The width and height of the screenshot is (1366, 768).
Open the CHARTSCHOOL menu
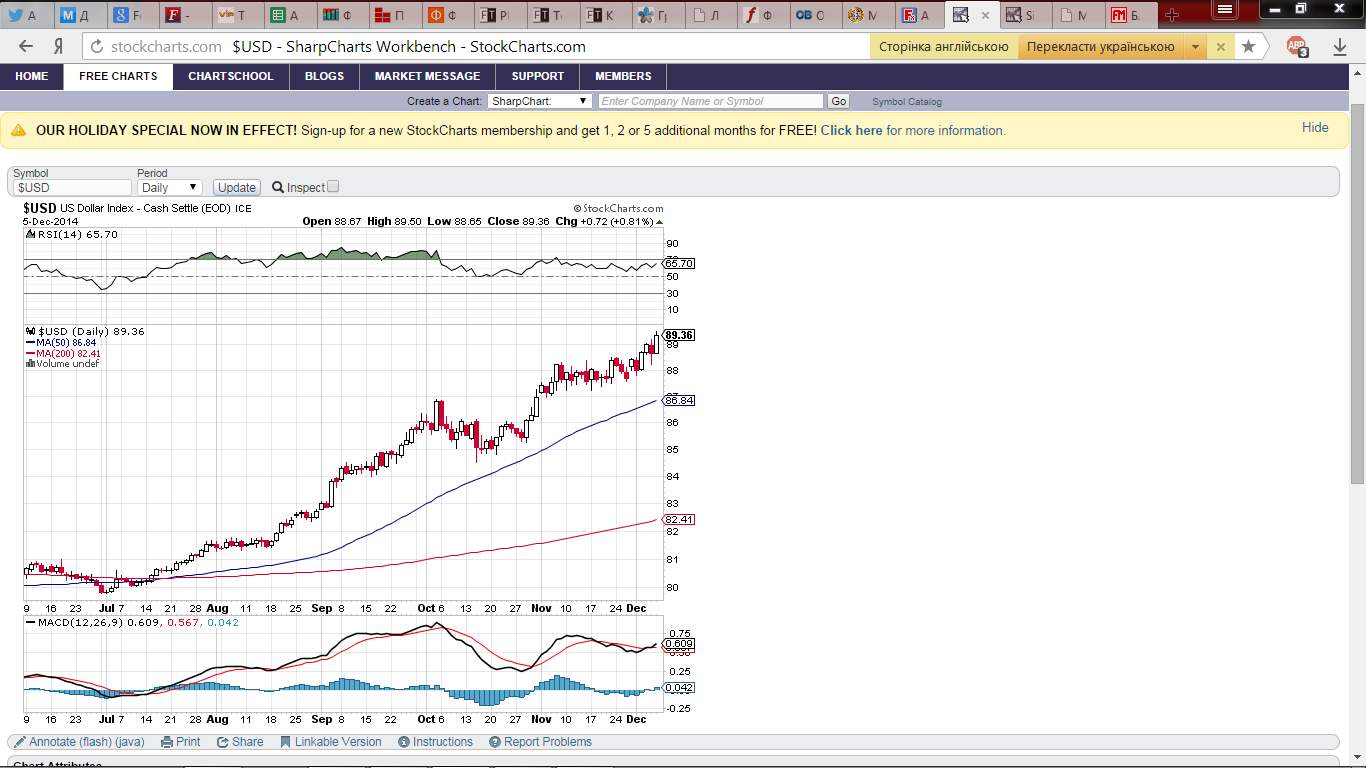(231, 76)
